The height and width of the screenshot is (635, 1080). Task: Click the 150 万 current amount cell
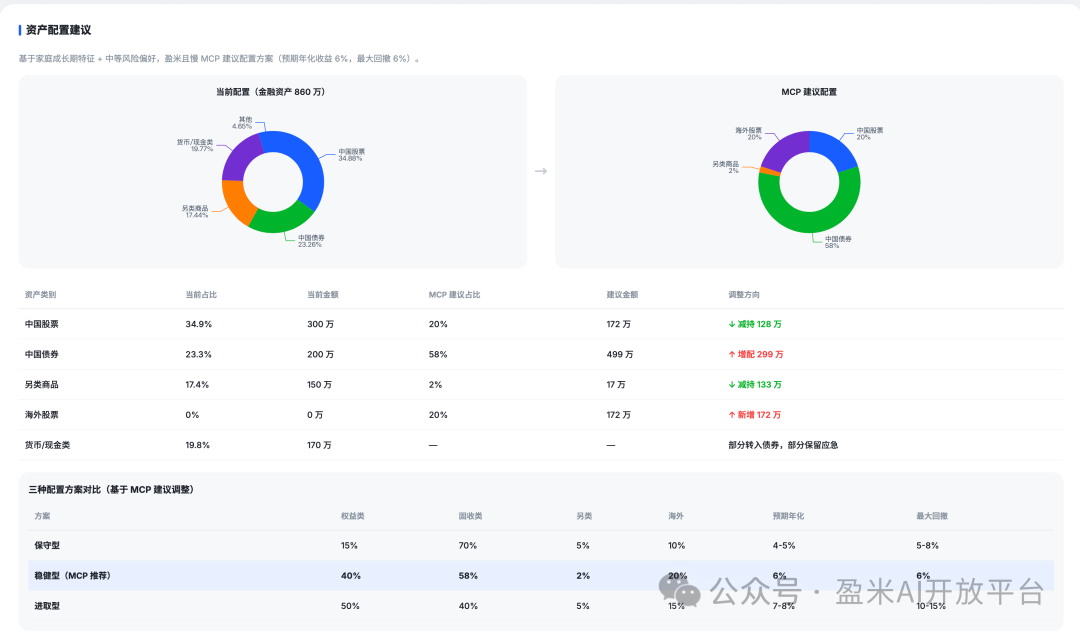coord(320,385)
